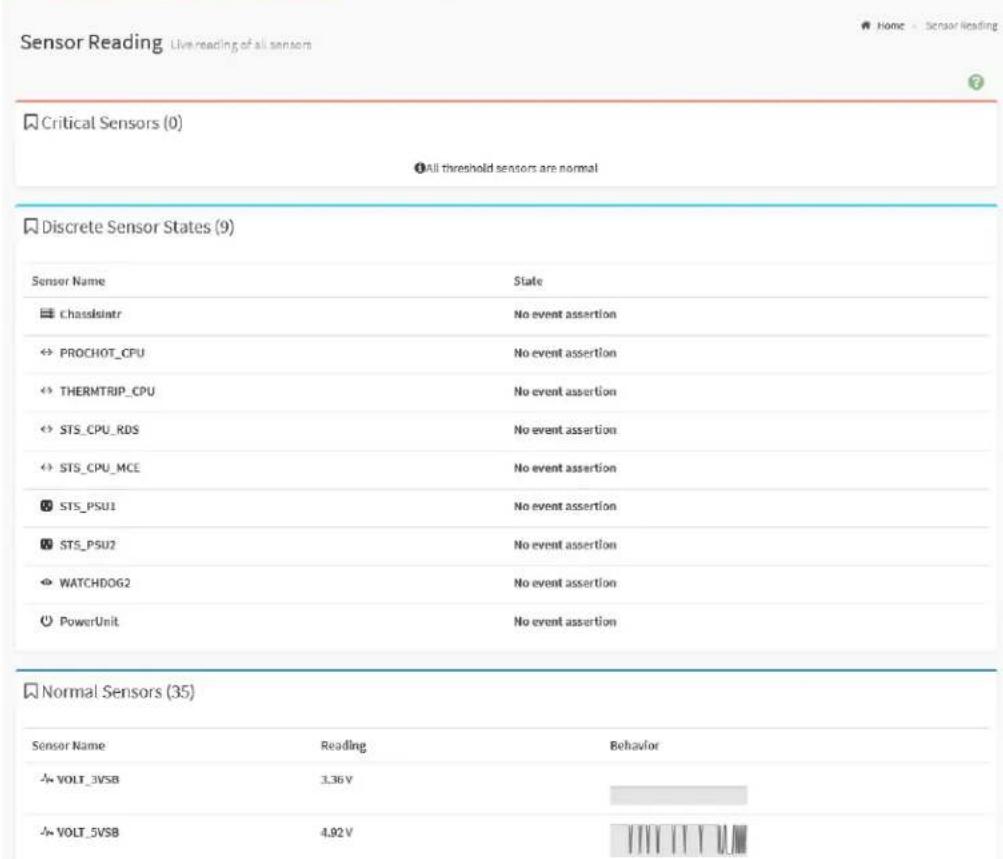Click the Sensor Reading page title
The height and width of the screenshot is (859, 1003).
(91, 42)
